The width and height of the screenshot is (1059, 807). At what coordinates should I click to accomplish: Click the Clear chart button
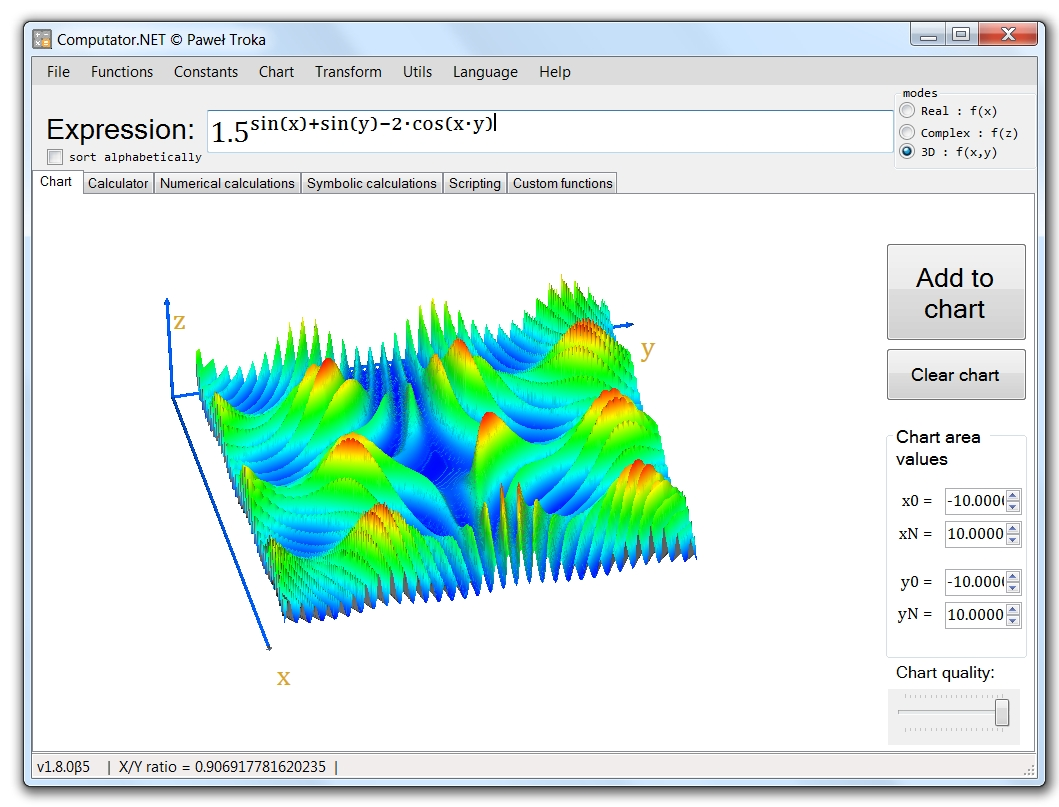[x=956, y=375]
